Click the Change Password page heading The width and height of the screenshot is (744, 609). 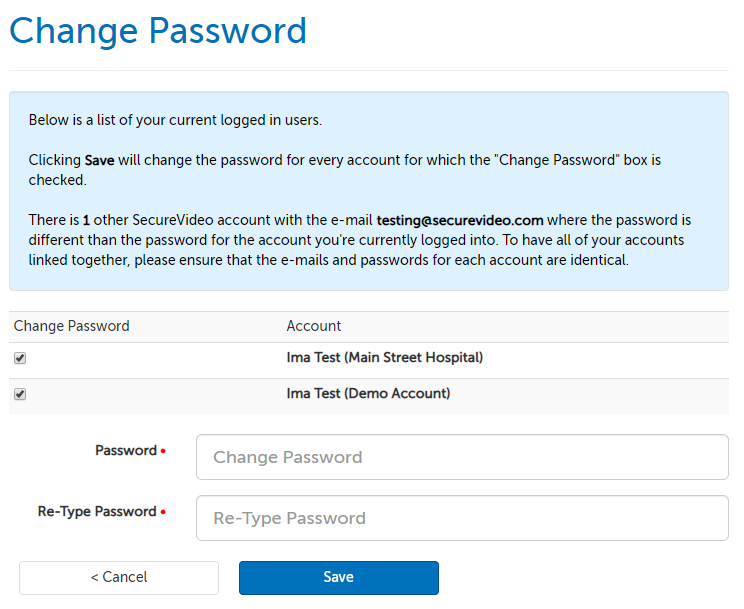(158, 31)
